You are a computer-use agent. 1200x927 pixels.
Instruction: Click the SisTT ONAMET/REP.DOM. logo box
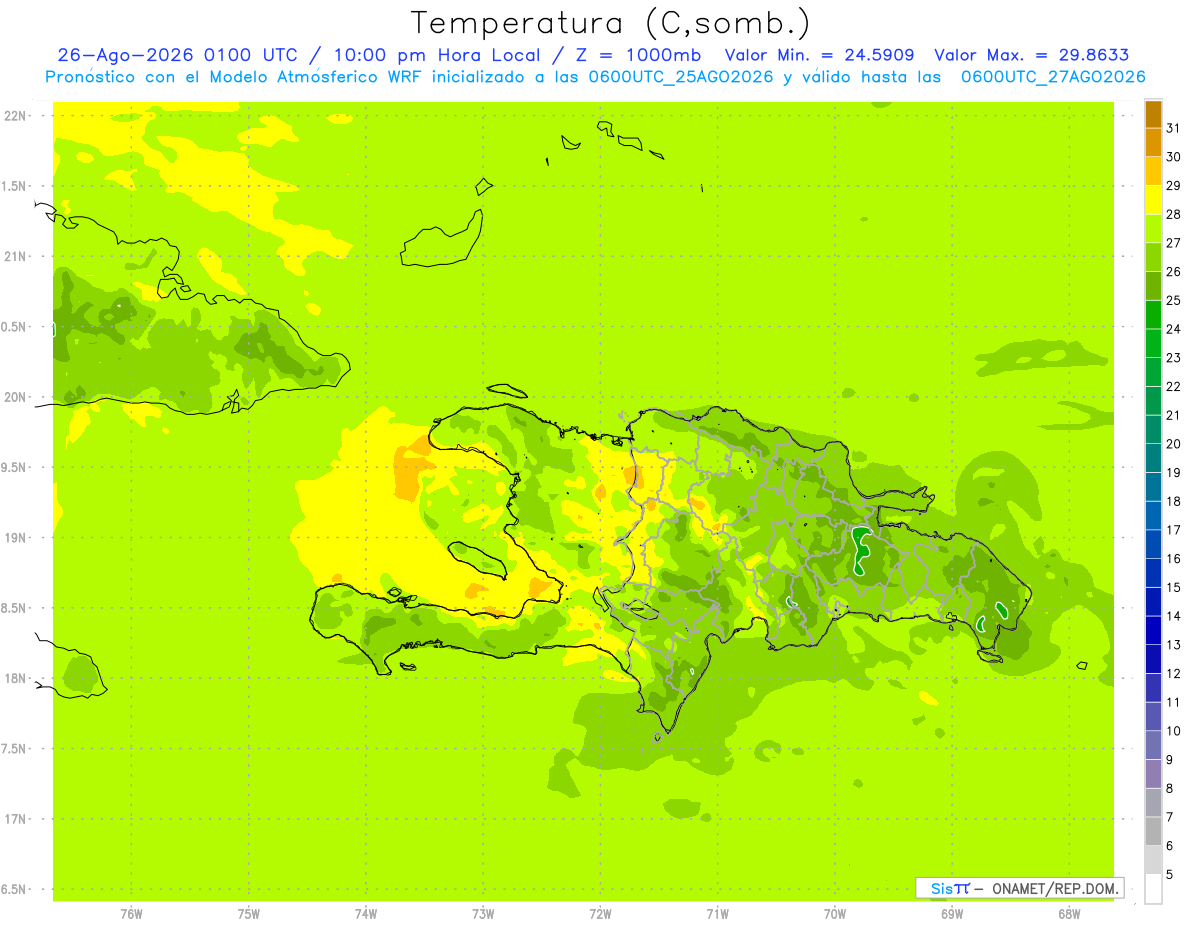(x=1019, y=888)
